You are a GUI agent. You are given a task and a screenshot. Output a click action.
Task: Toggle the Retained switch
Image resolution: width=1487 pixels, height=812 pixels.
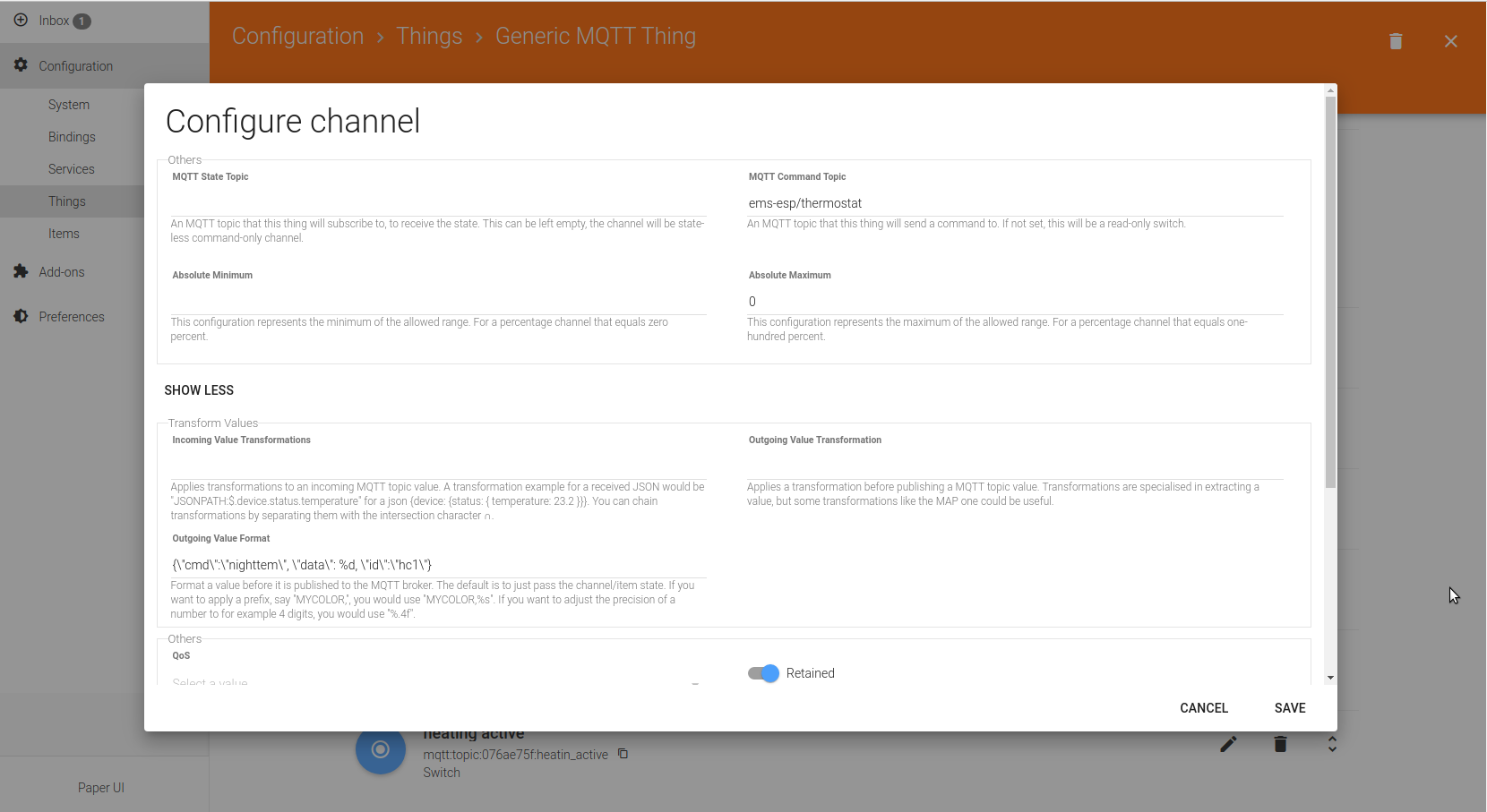pos(764,673)
